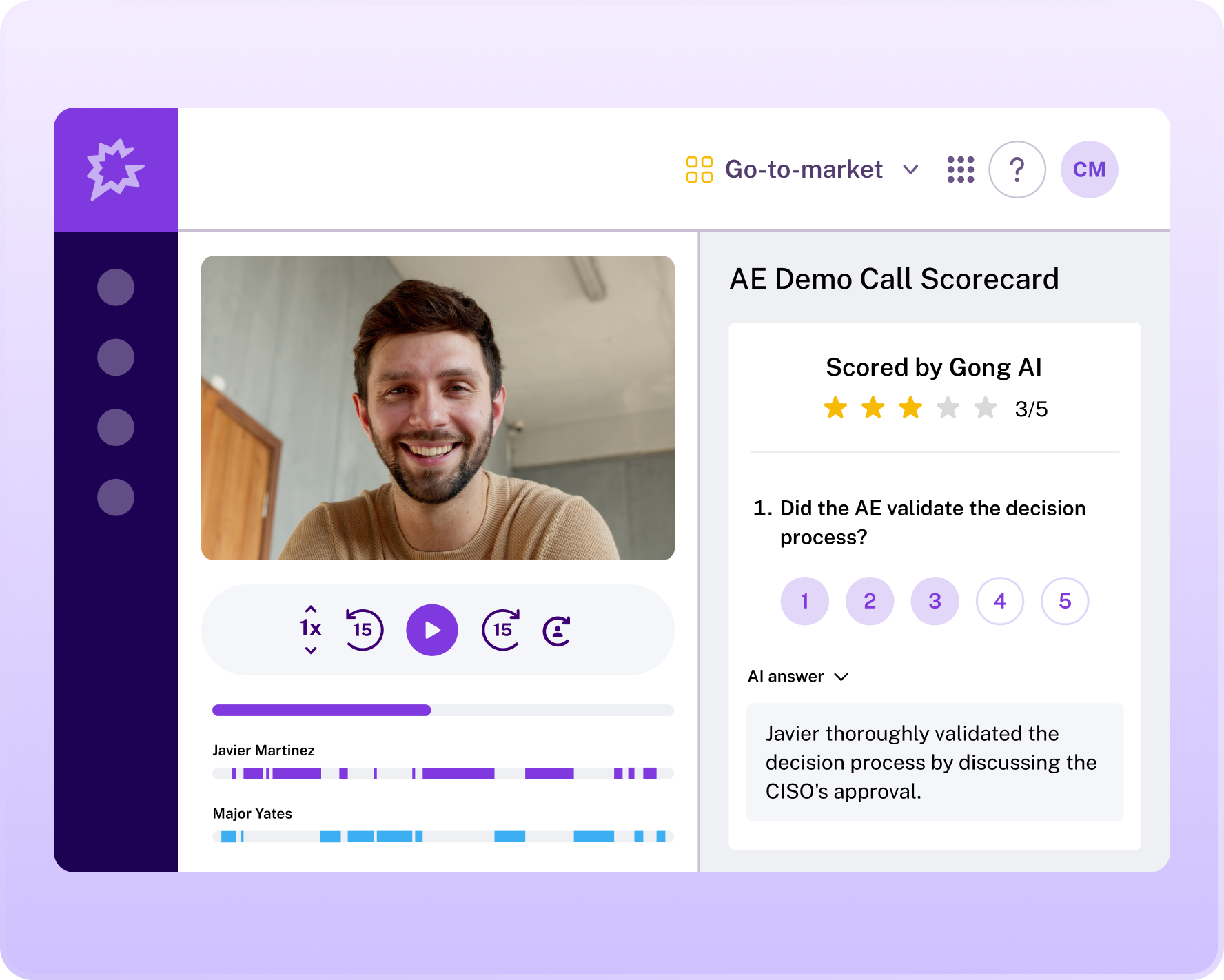Select score 4 for decision process
This screenshot has width=1224, height=980.
pyautogui.click(x=1000, y=601)
